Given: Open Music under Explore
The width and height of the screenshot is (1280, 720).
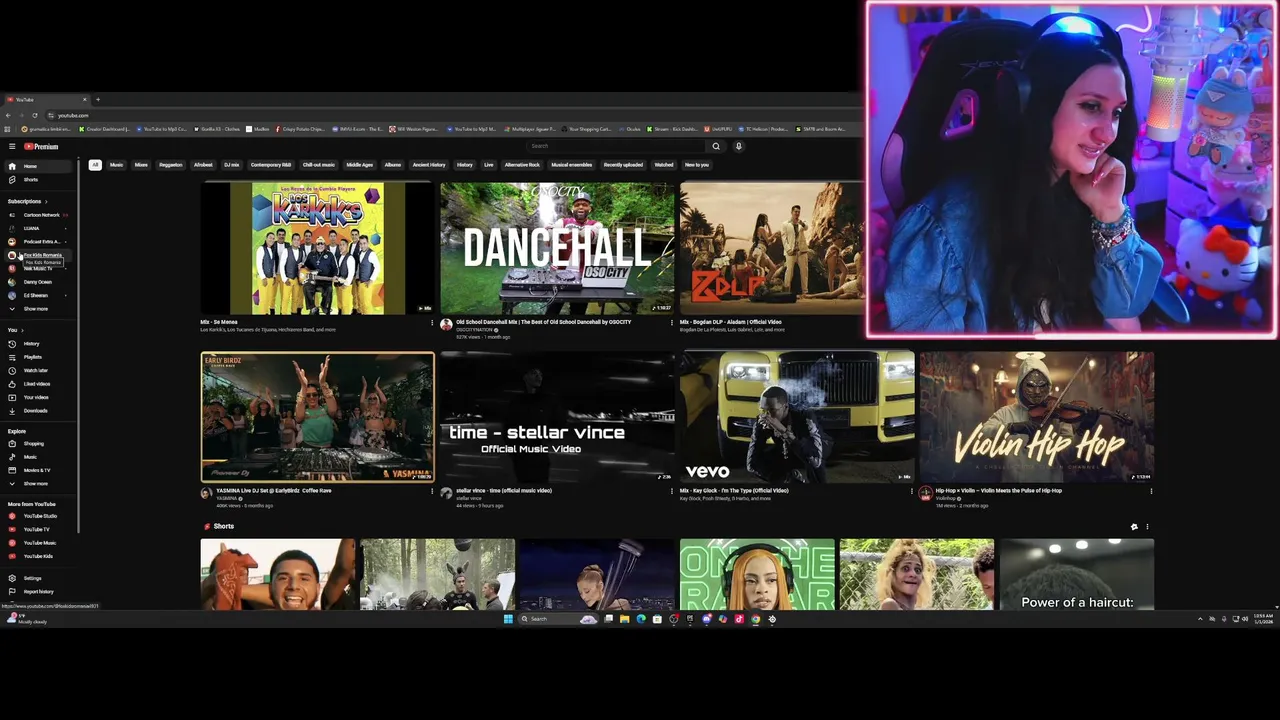Looking at the screenshot, I should [30, 457].
